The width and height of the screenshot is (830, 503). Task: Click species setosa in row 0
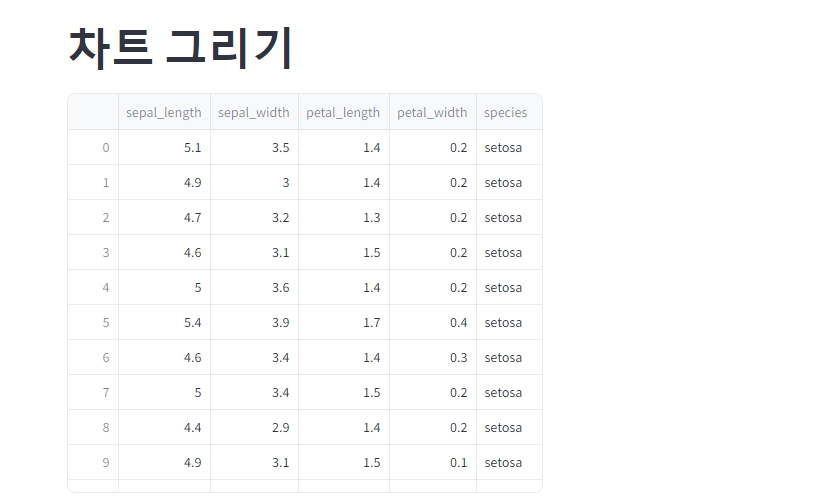click(x=509, y=147)
